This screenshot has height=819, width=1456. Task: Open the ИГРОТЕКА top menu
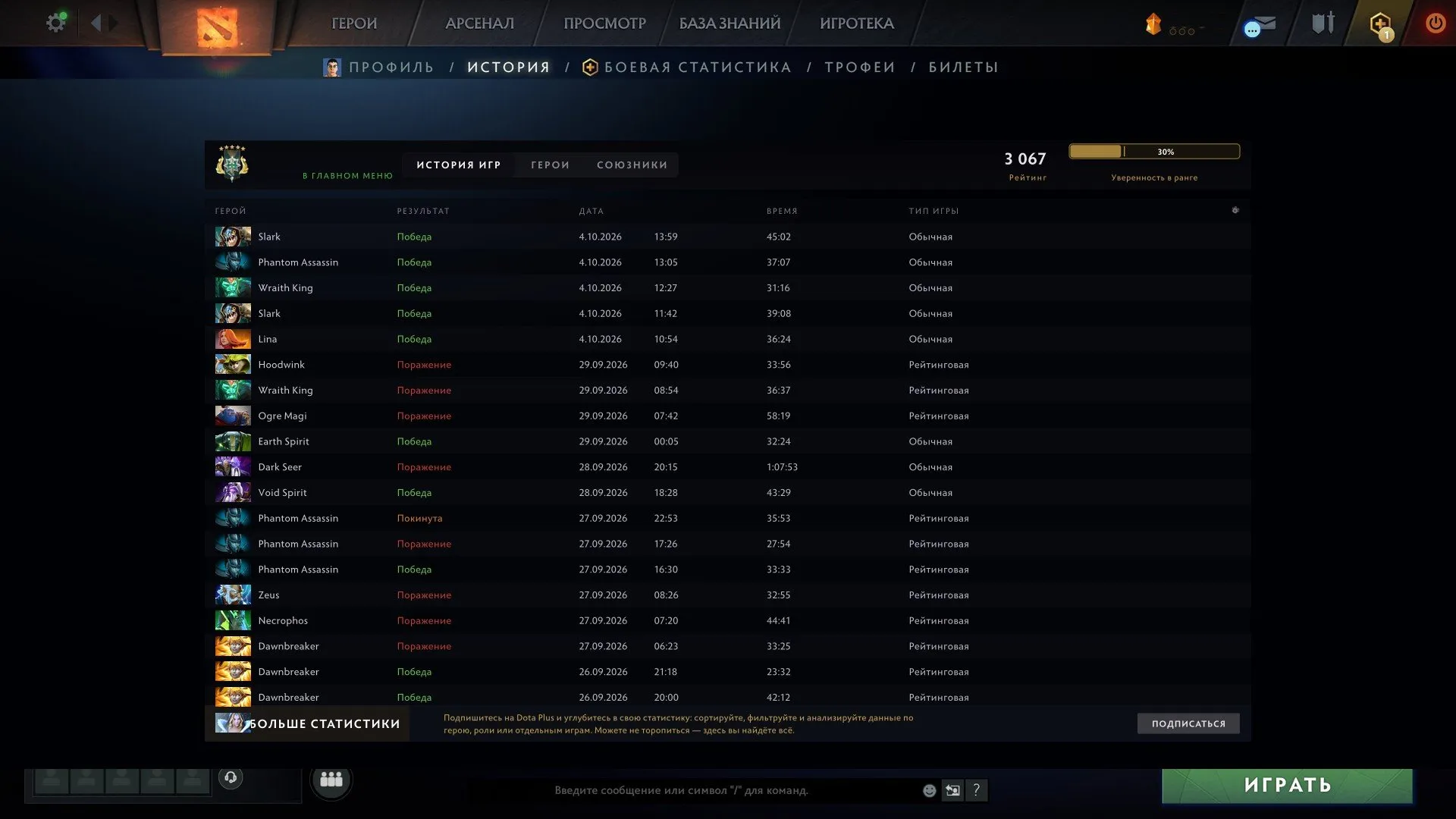pyautogui.click(x=857, y=24)
